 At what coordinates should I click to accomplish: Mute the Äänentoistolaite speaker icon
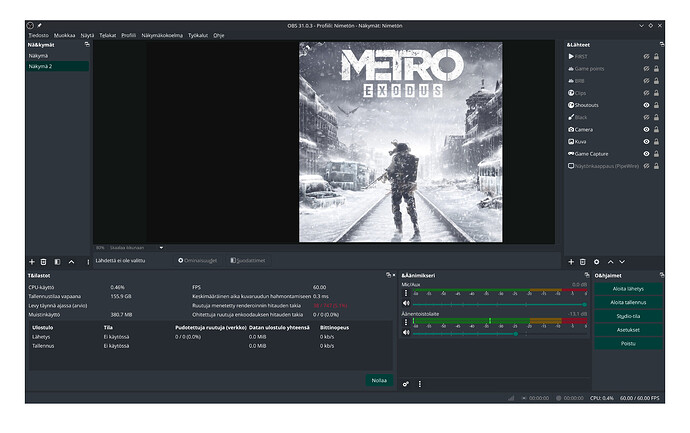pyautogui.click(x=406, y=333)
